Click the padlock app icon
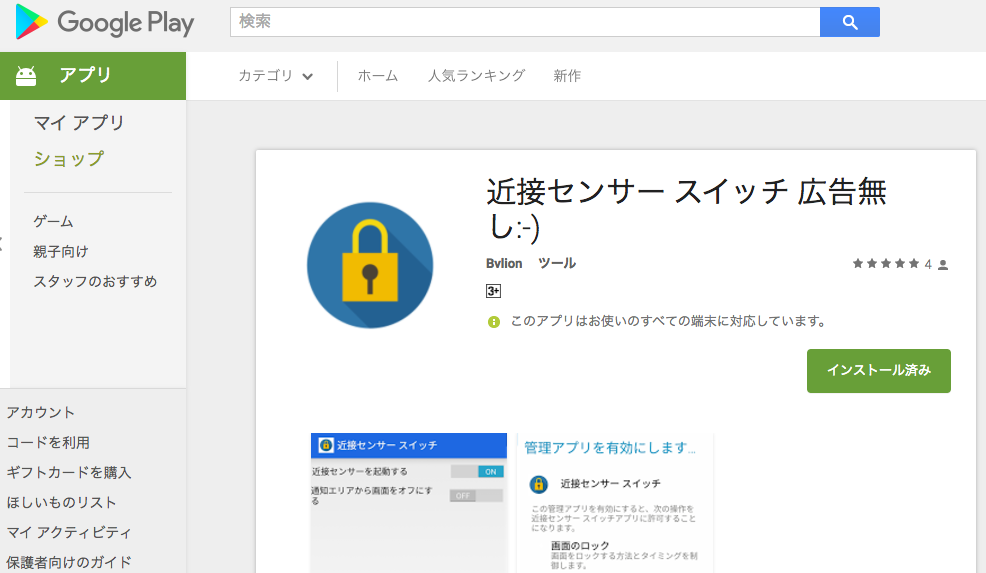This screenshot has height=573, width=986. tap(370, 265)
